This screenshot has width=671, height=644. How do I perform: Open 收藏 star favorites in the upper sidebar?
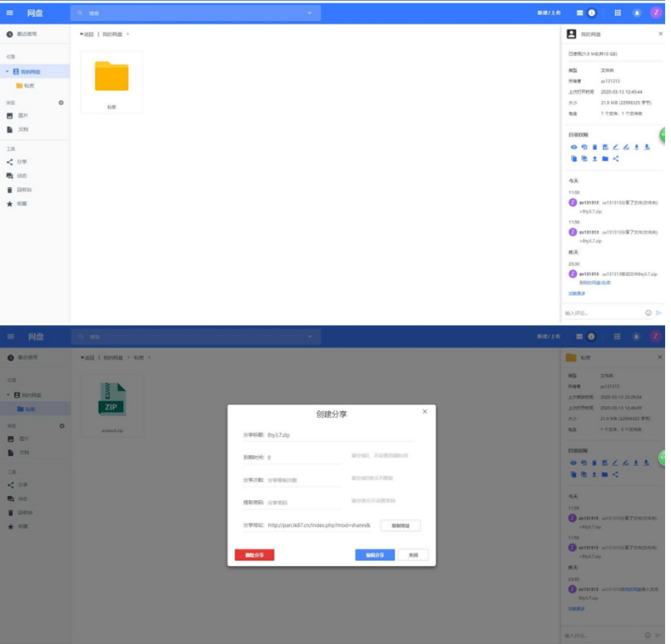pos(10,203)
